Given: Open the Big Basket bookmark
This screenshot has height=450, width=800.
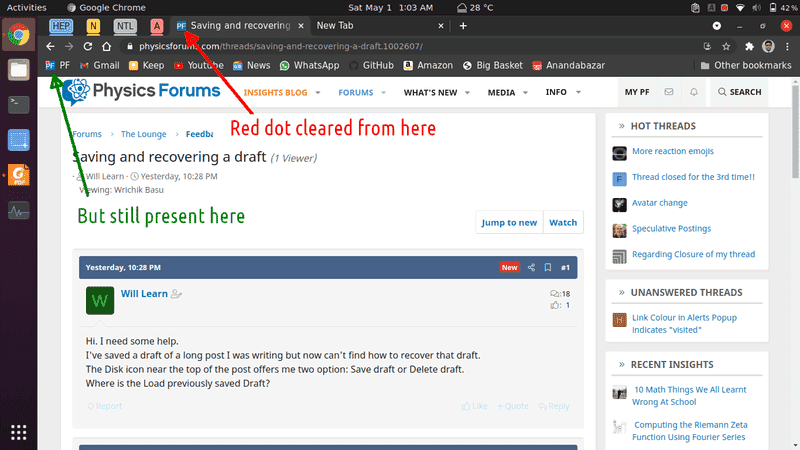Looking at the screenshot, I should [x=492, y=65].
